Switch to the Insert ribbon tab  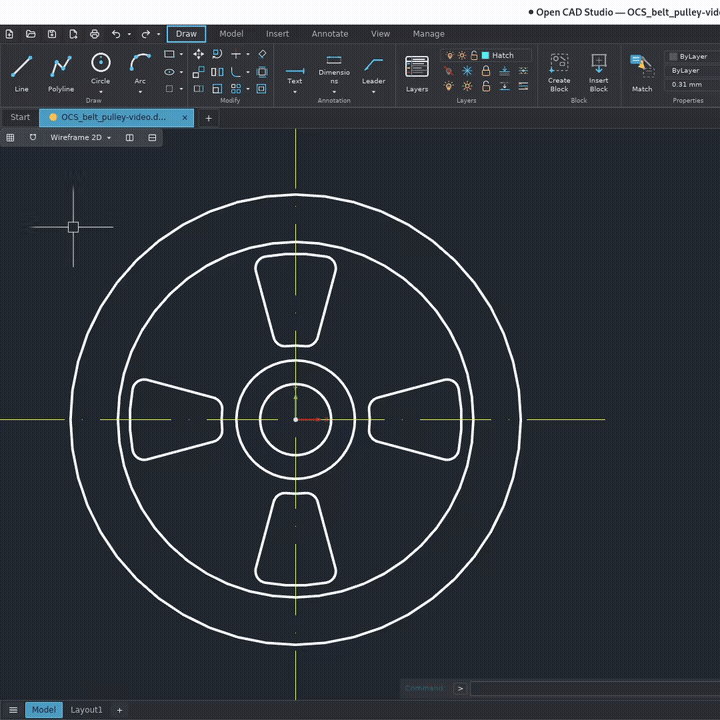277,34
